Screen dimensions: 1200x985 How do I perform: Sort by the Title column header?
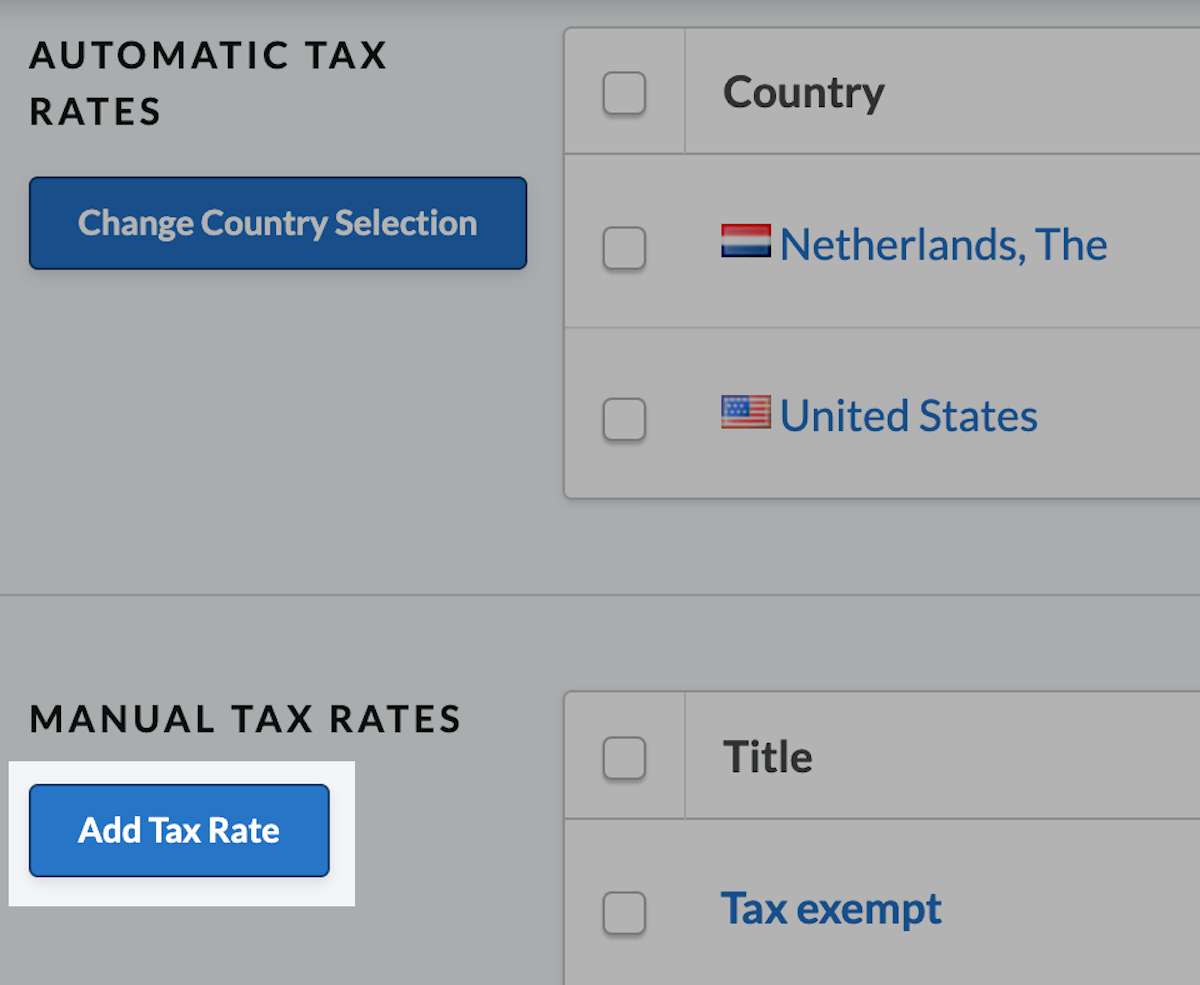[767, 757]
